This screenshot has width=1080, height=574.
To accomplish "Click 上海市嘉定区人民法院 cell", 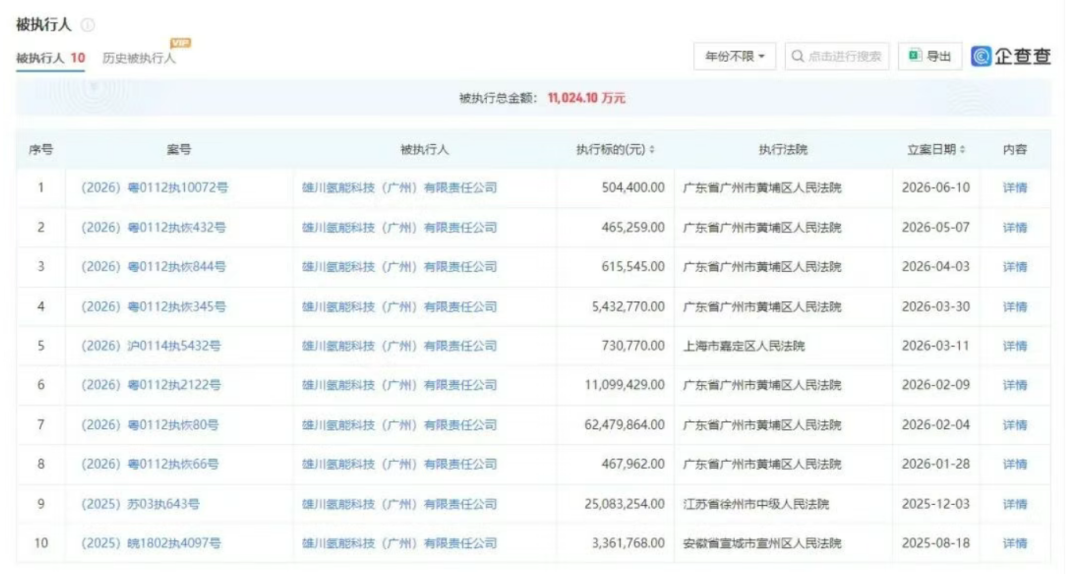I will pos(744,346).
